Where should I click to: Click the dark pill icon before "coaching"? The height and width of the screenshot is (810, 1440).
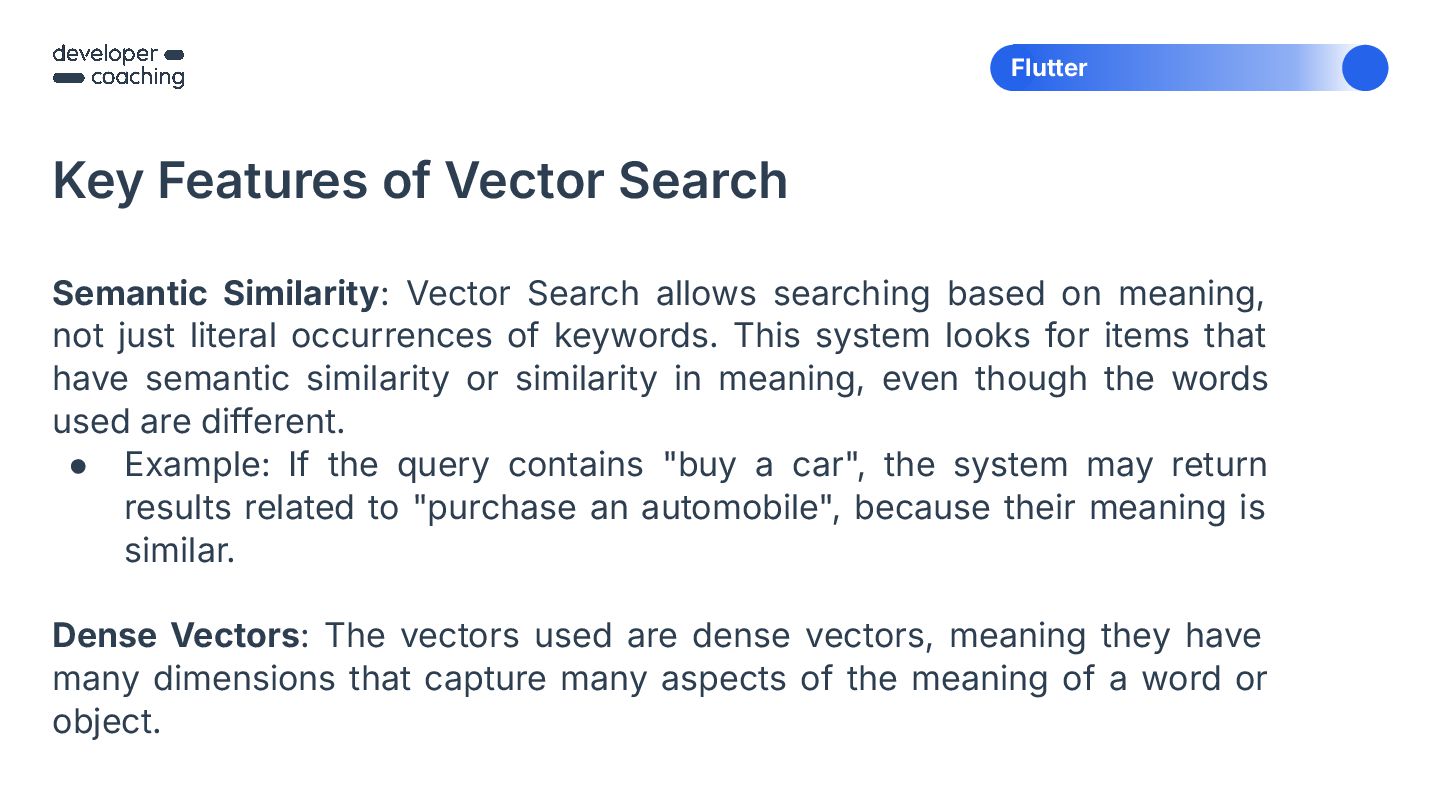(68, 78)
